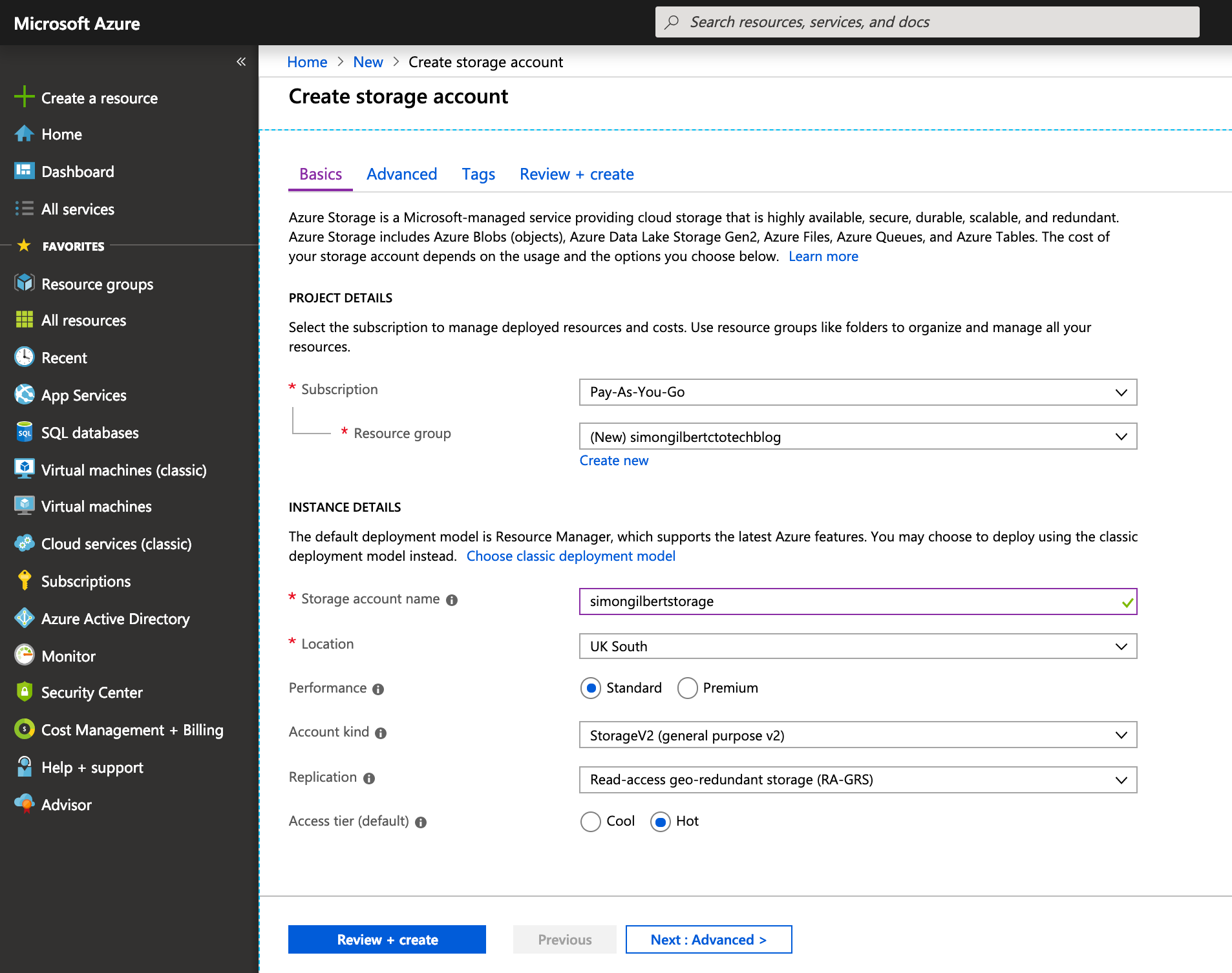
Task: Click the Next : Advanced button
Action: (x=708, y=939)
